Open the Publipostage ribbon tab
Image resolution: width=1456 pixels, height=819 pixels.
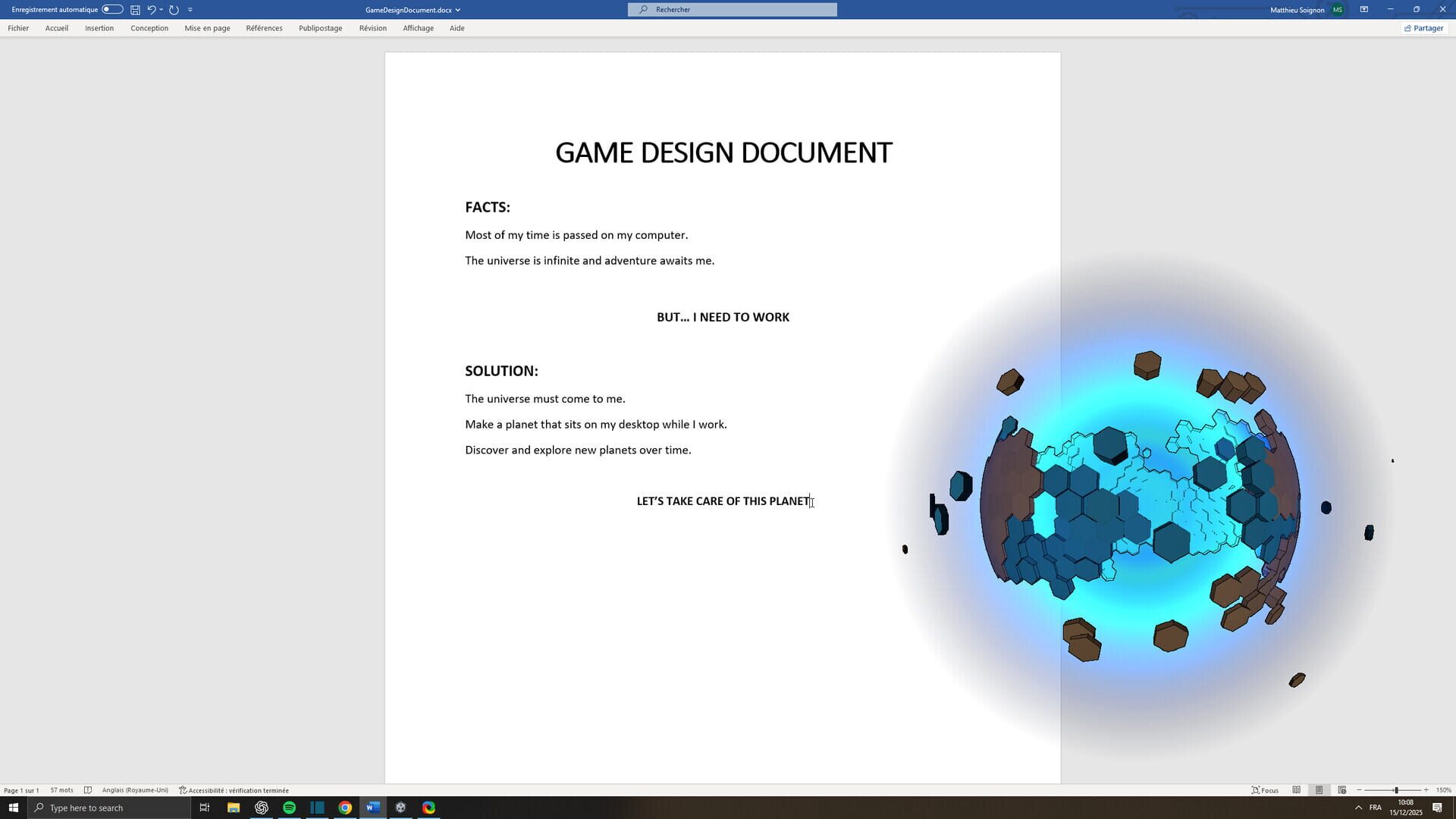tap(320, 28)
